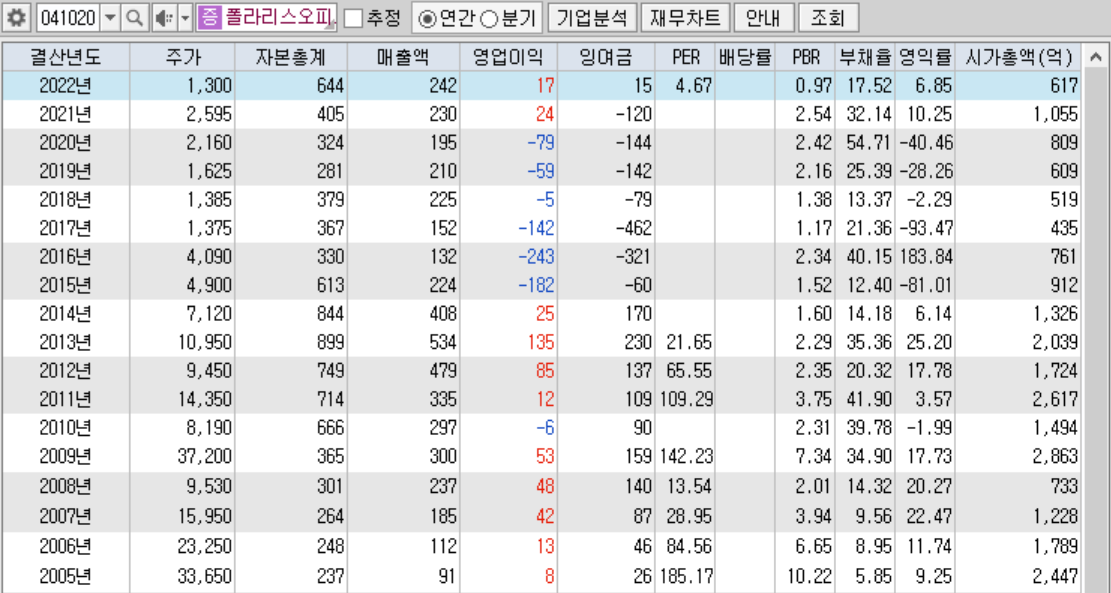
Task: Click the 조회 button
Action: (828, 18)
